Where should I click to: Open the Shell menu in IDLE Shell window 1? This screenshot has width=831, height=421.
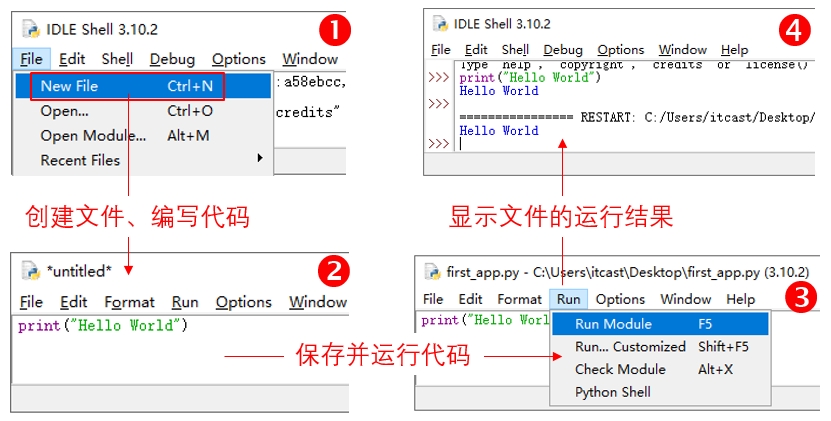coord(117,59)
